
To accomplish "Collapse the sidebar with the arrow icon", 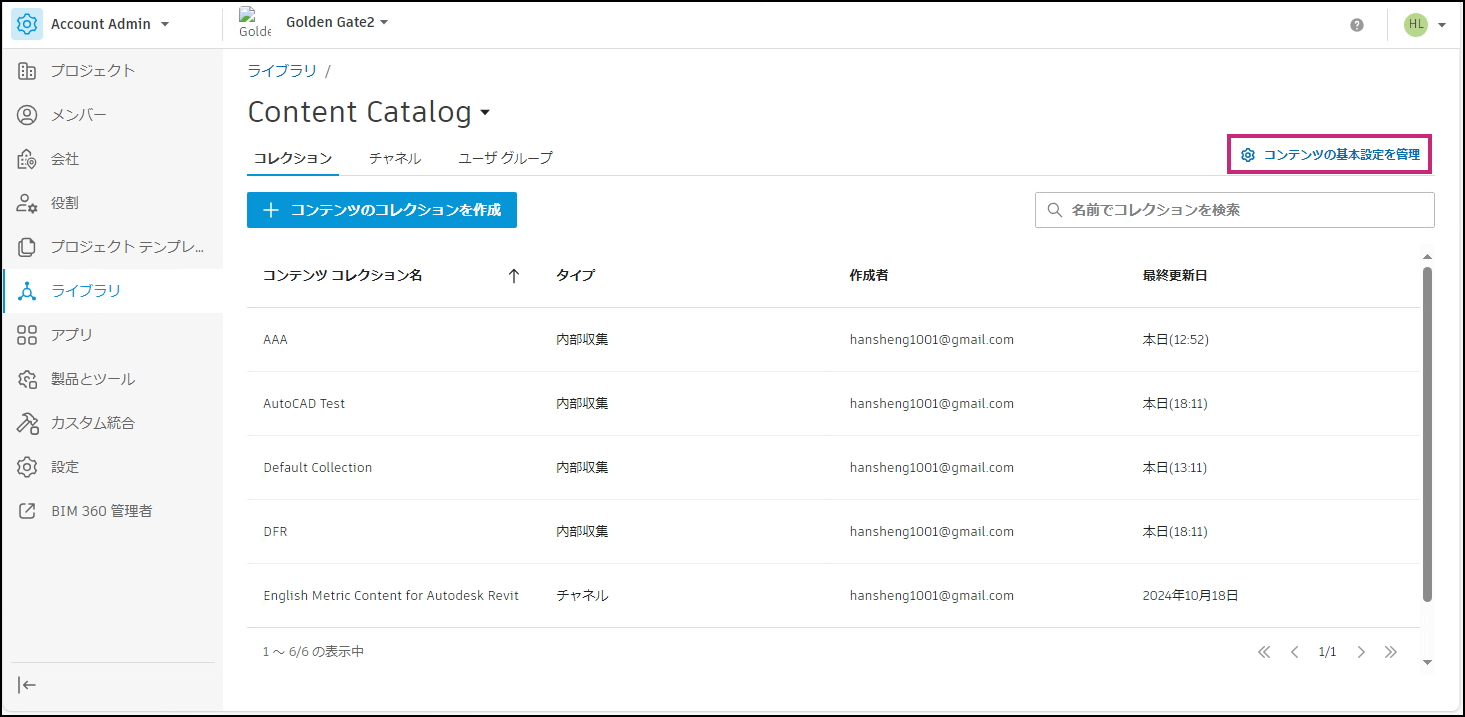I will (28, 685).
